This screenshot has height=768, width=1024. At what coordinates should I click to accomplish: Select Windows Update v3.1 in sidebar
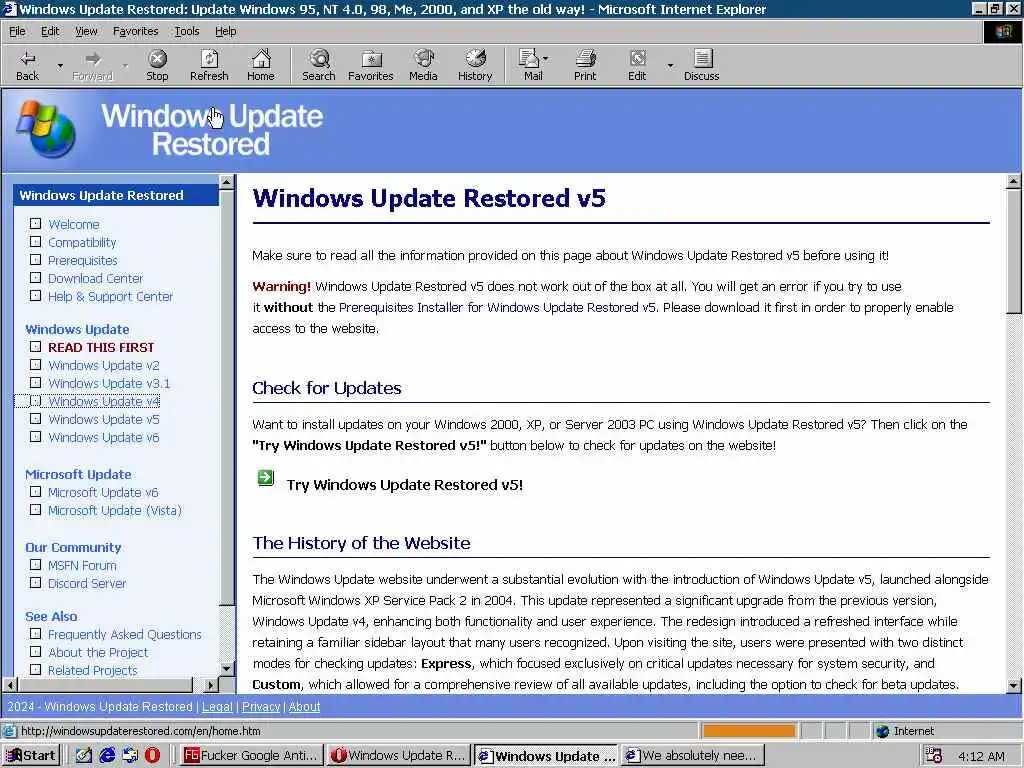pos(109,383)
